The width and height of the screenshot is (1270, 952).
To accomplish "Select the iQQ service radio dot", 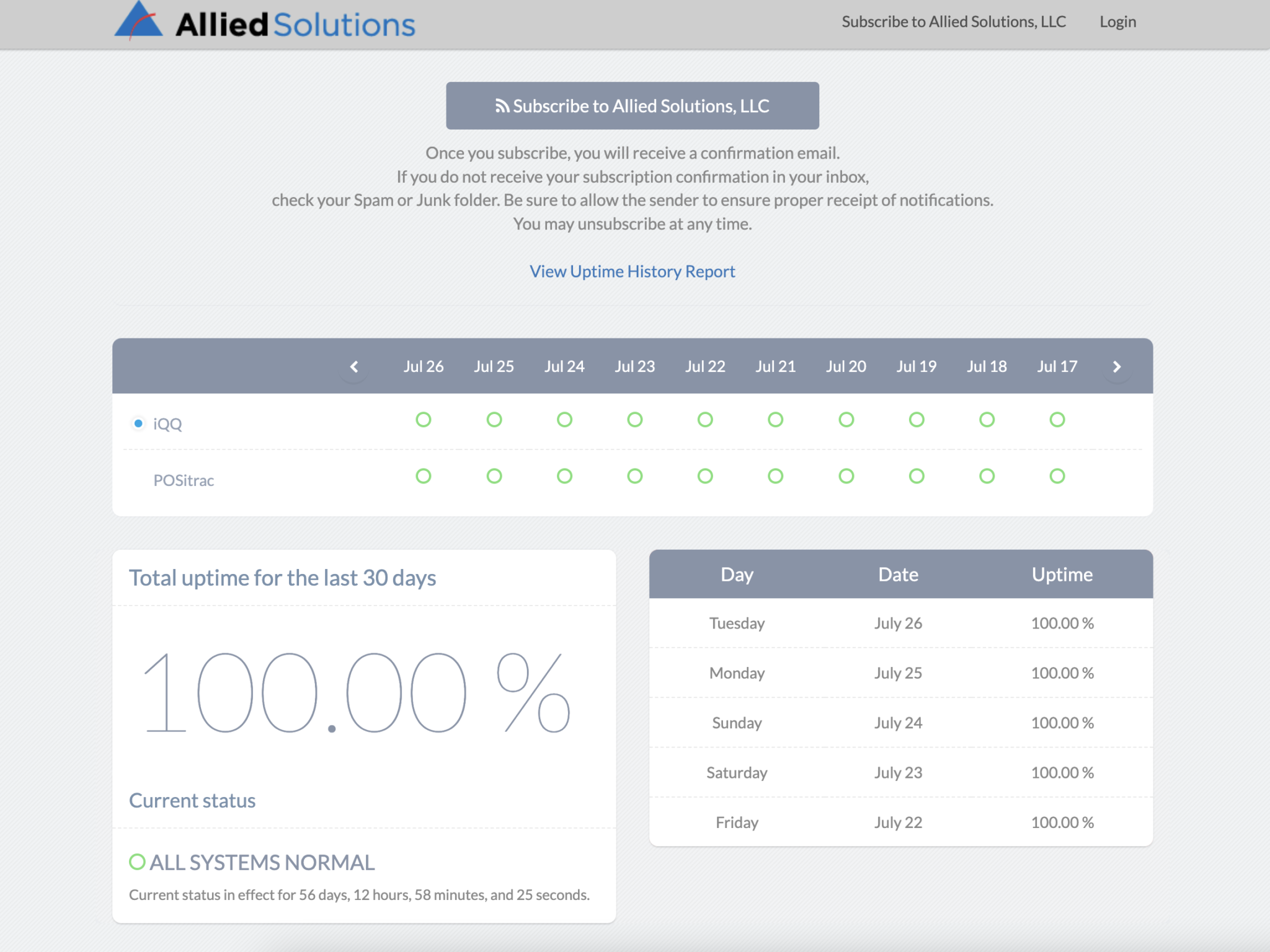I will tap(138, 423).
